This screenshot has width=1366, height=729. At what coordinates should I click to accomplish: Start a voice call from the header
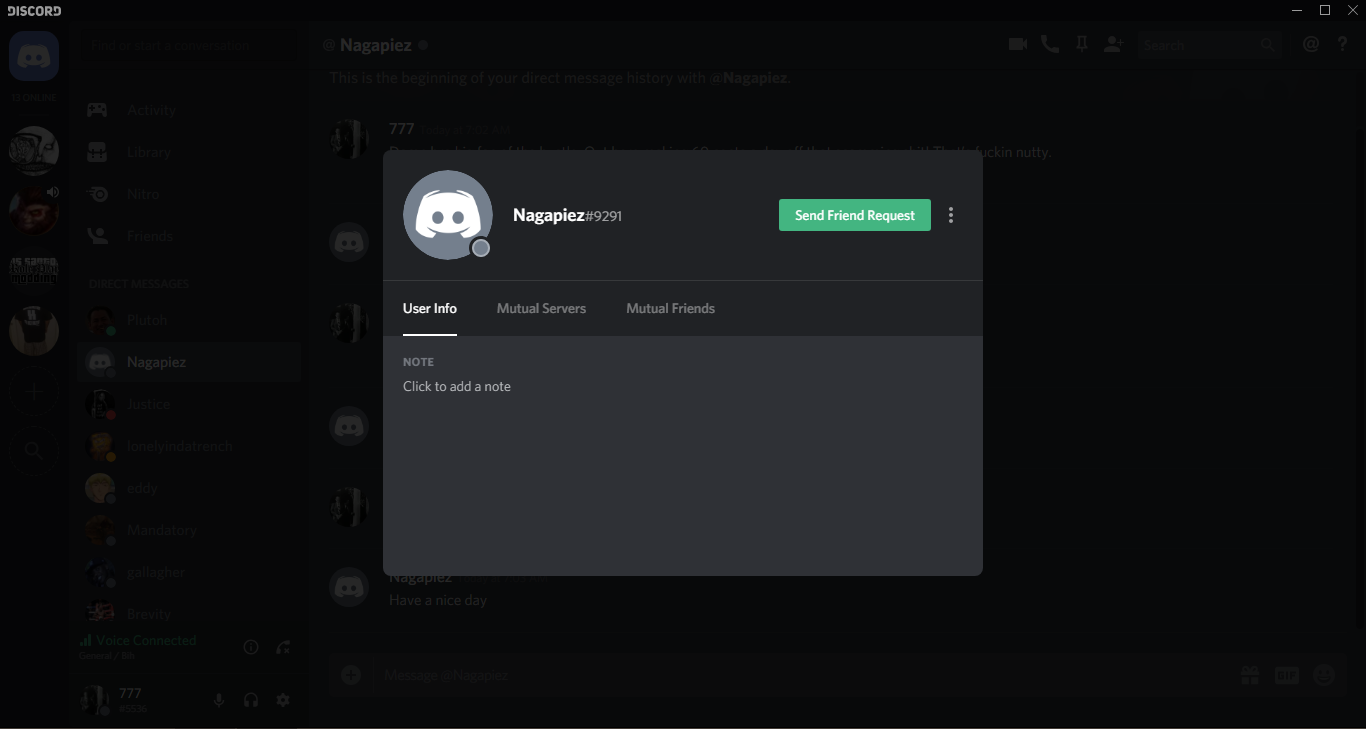click(1049, 44)
